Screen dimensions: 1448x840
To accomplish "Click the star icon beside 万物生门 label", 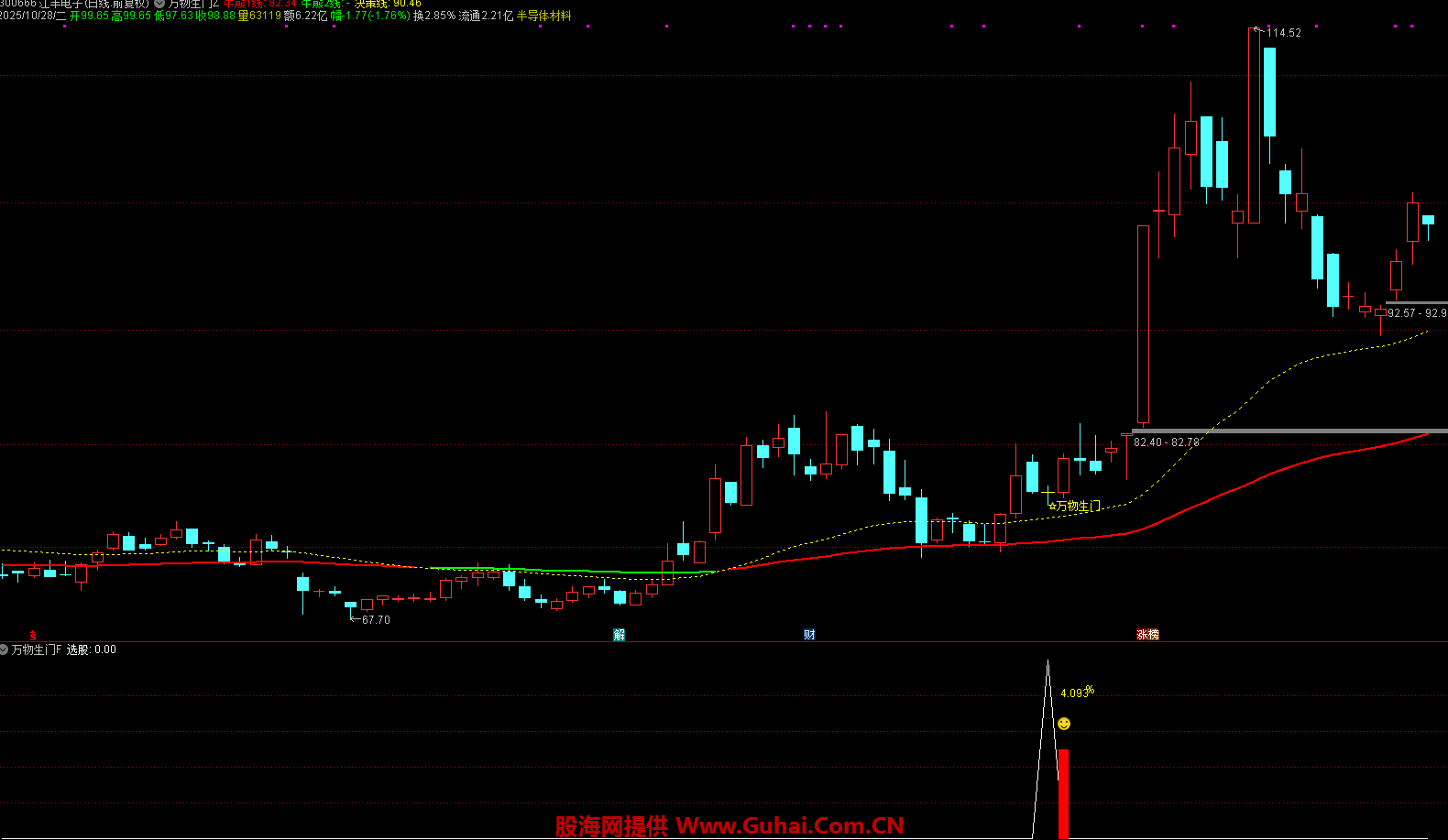I will point(1052,506).
